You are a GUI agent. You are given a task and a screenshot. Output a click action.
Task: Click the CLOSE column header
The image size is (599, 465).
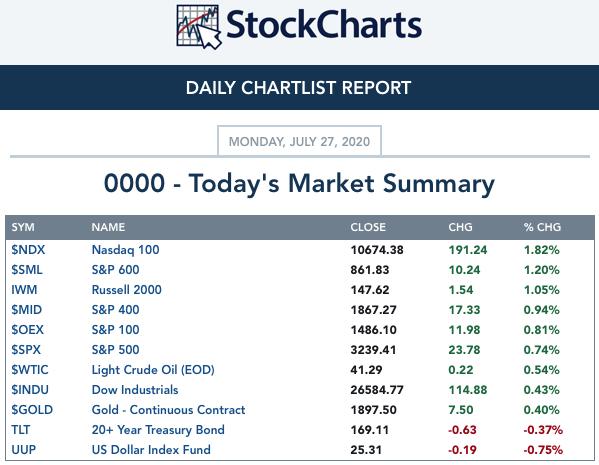[x=368, y=227]
